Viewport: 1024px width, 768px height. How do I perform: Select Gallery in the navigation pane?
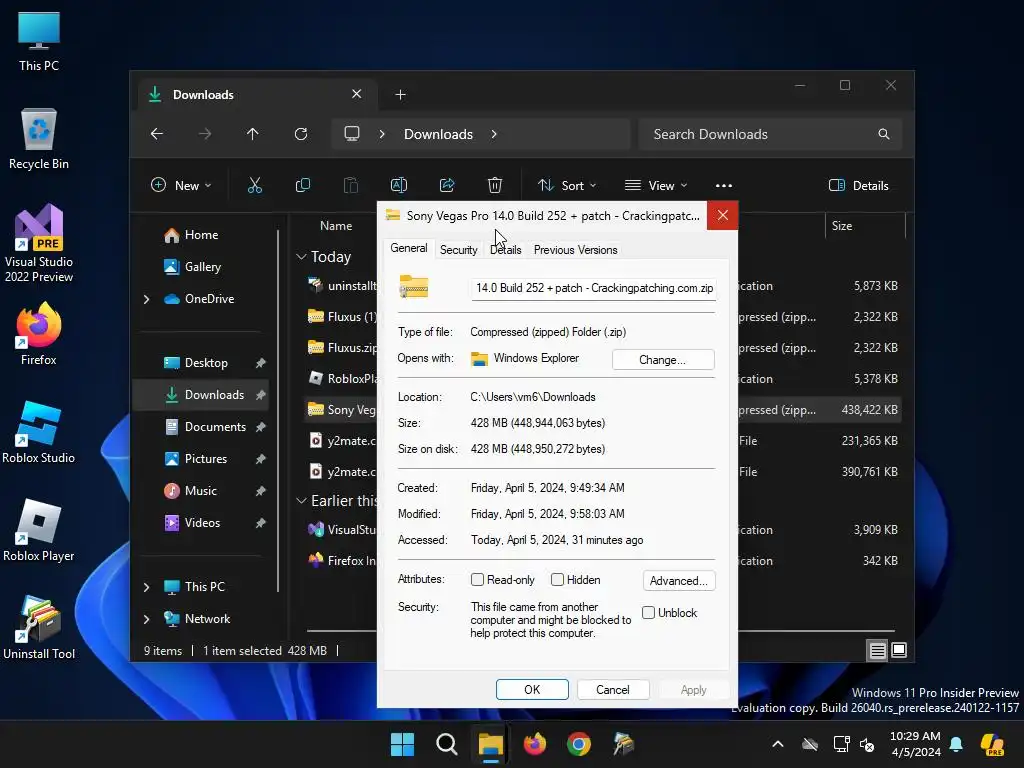coord(202,267)
